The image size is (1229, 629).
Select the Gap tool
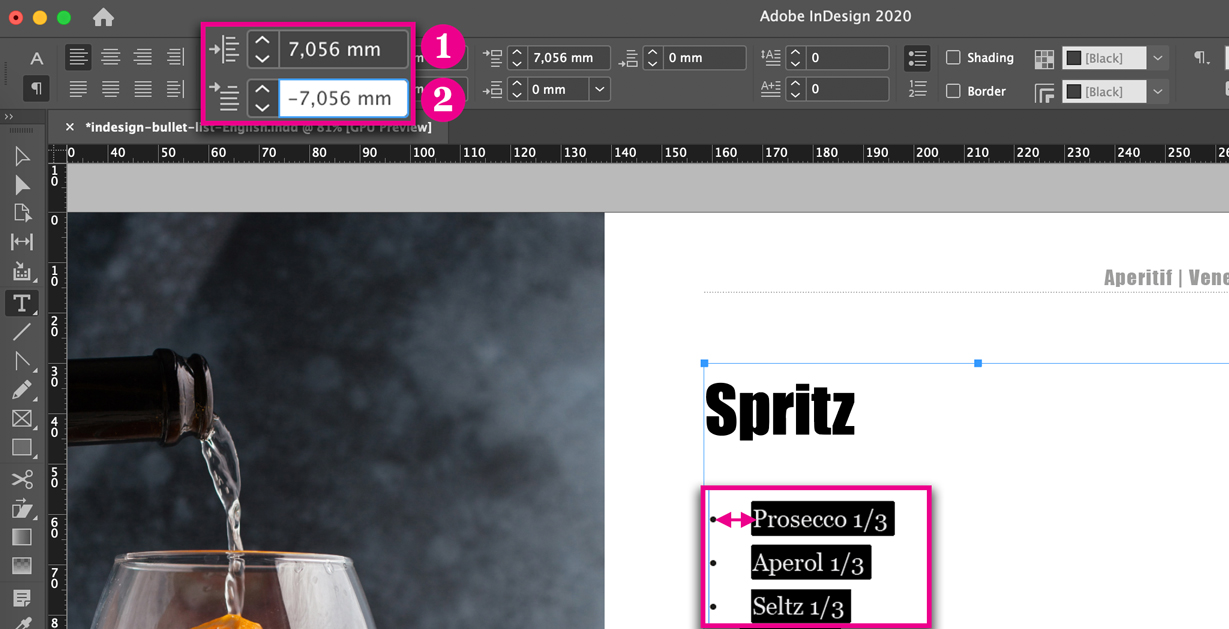[x=22, y=240]
